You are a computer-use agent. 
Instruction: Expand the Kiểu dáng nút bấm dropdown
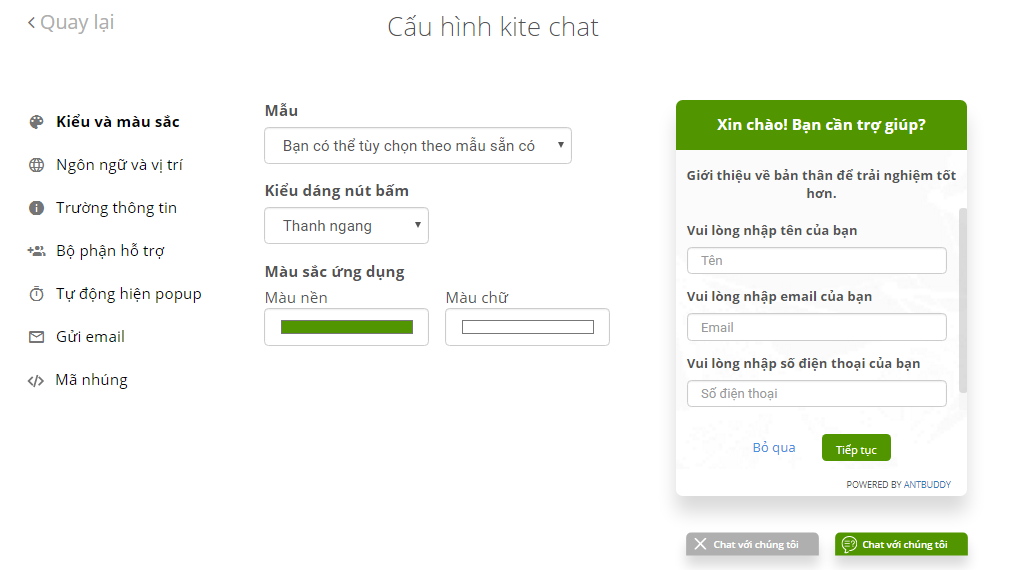(x=346, y=225)
